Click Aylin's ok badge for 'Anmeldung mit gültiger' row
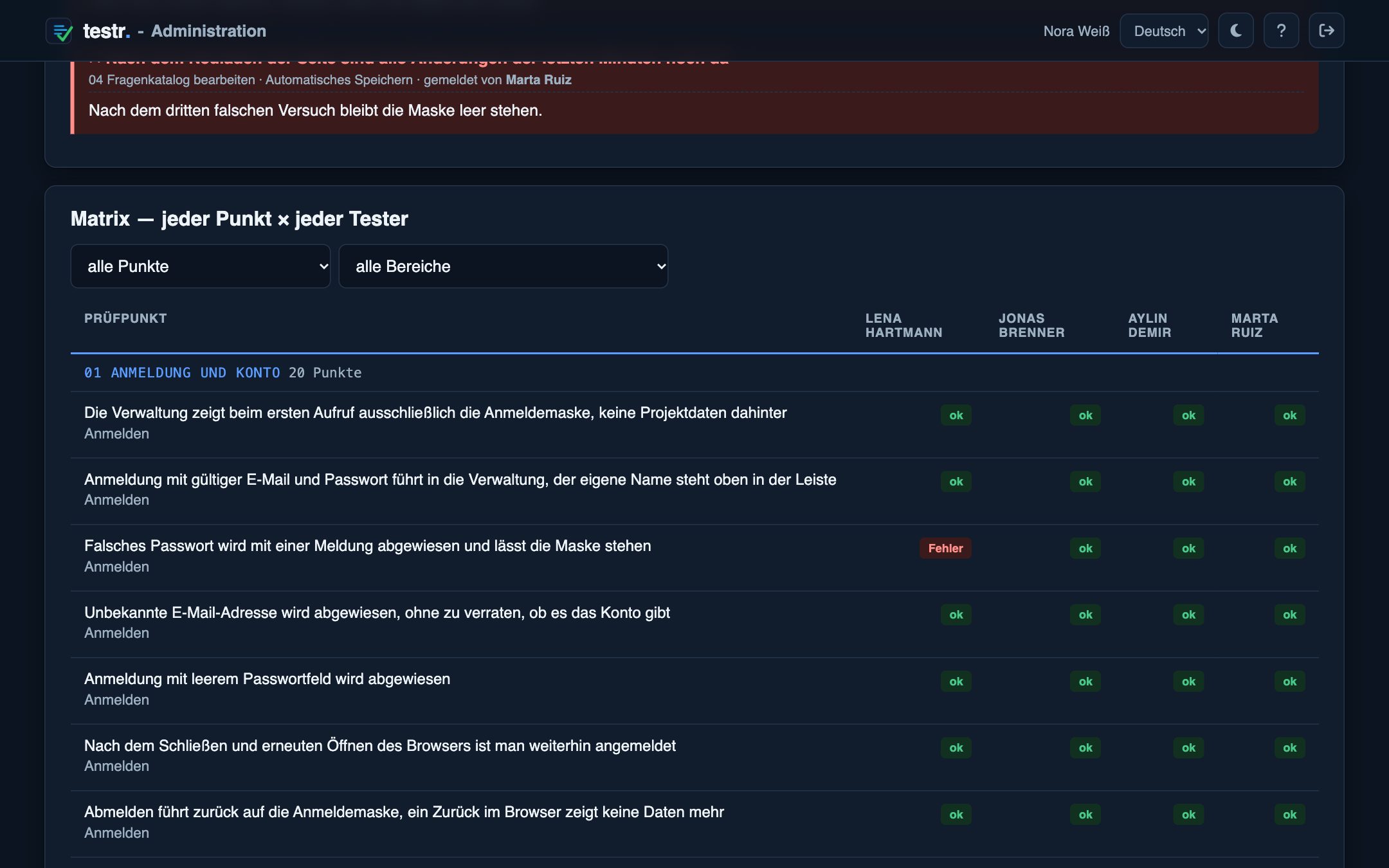 1188,482
